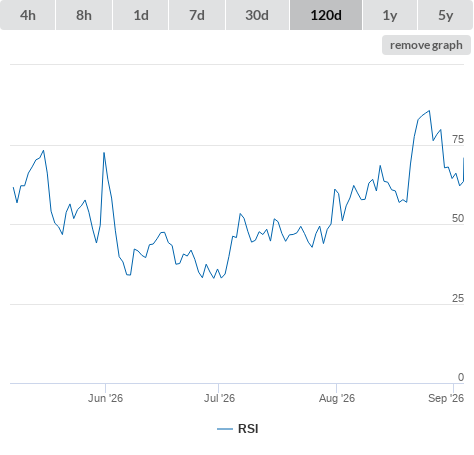This screenshot has height=455, width=474.
Task: Open the 30d time range
Action: pos(257,15)
